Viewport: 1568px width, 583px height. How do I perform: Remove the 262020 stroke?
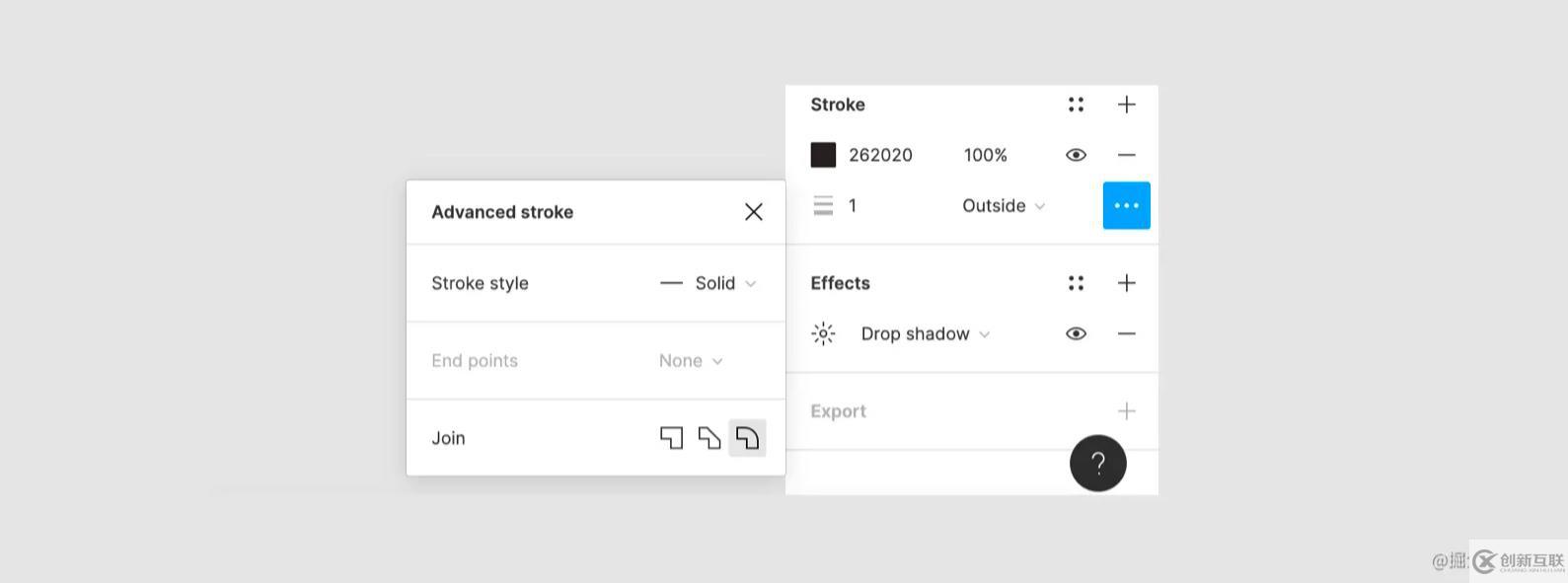[x=1126, y=155]
